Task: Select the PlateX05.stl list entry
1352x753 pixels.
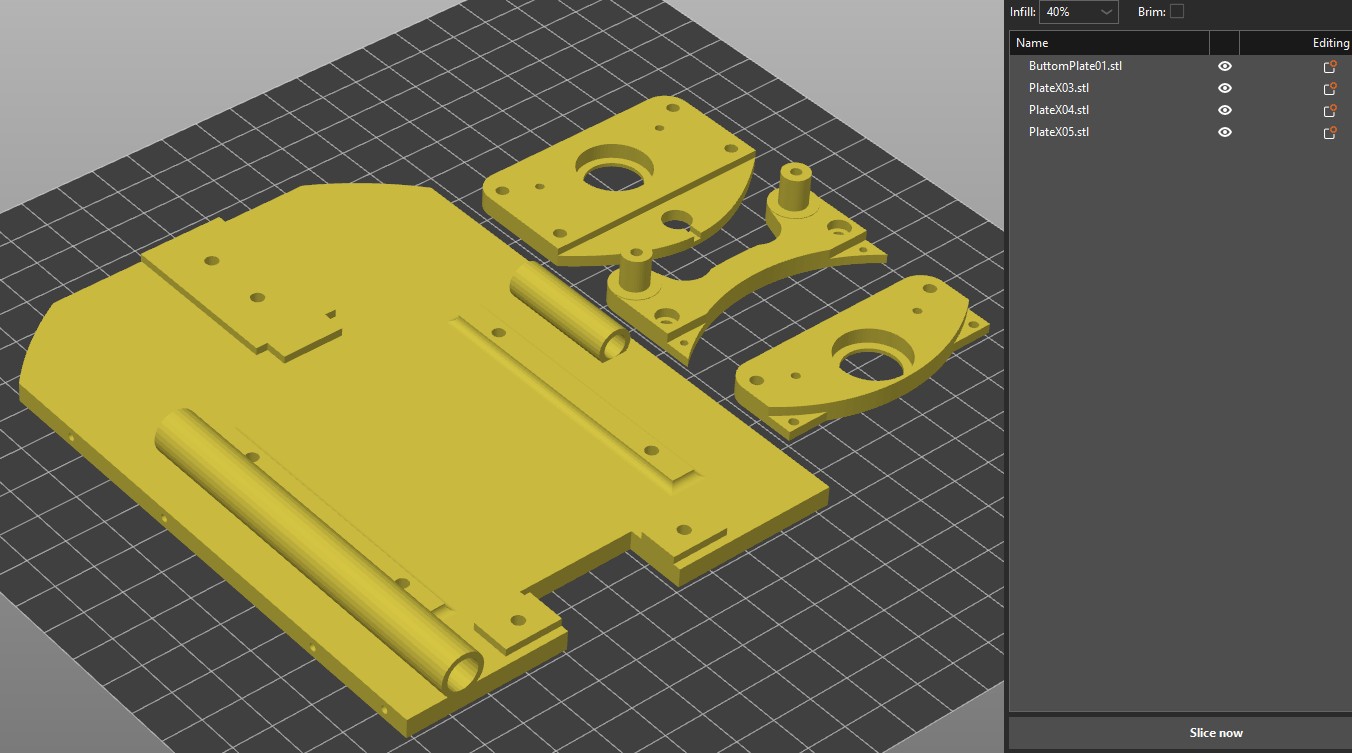Action: click(1058, 132)
